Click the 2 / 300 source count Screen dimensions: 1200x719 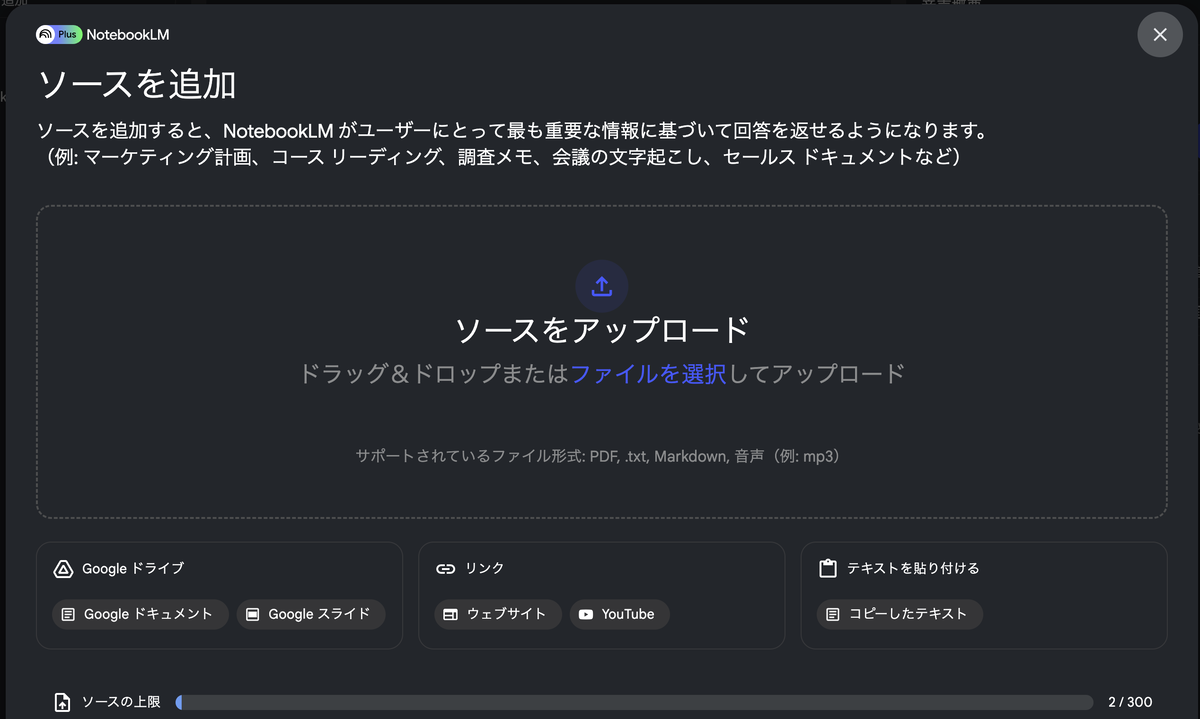point(1130,702)
